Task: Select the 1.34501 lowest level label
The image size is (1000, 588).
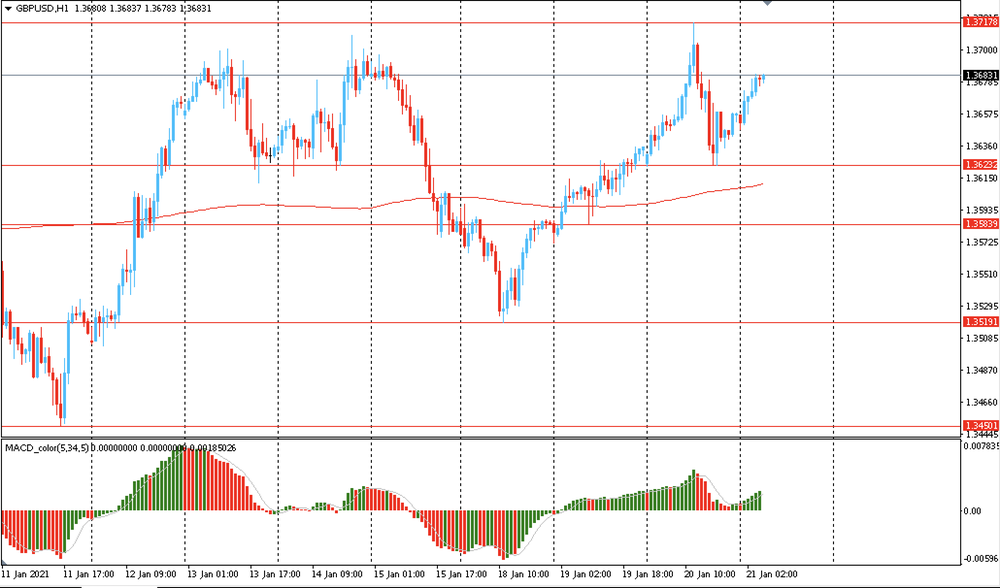Action: coord(979,426)
